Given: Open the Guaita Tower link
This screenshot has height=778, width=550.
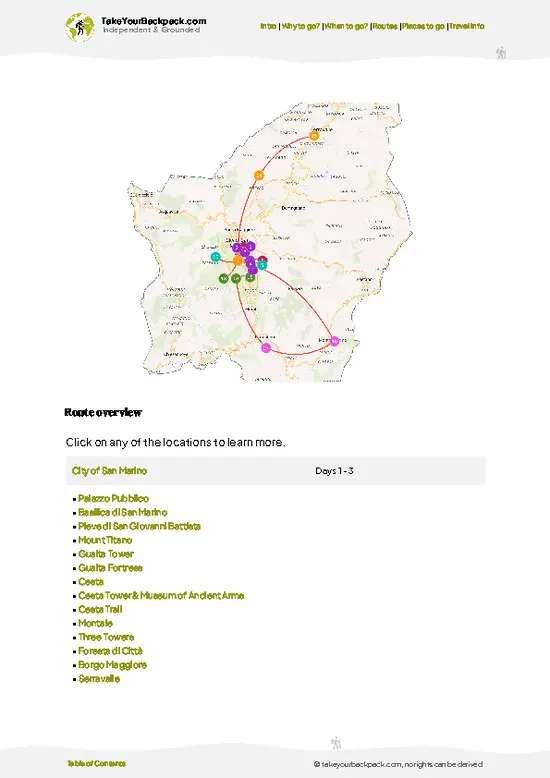Looking at the screenshot, I should coord(106,554).
